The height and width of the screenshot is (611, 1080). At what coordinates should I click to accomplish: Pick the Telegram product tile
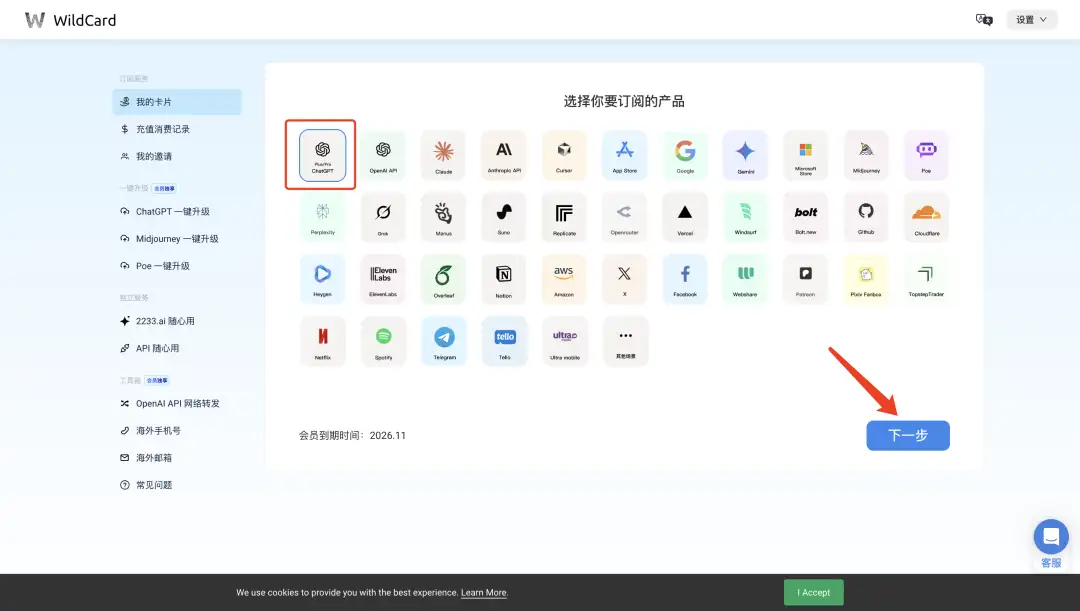point(444,342)
